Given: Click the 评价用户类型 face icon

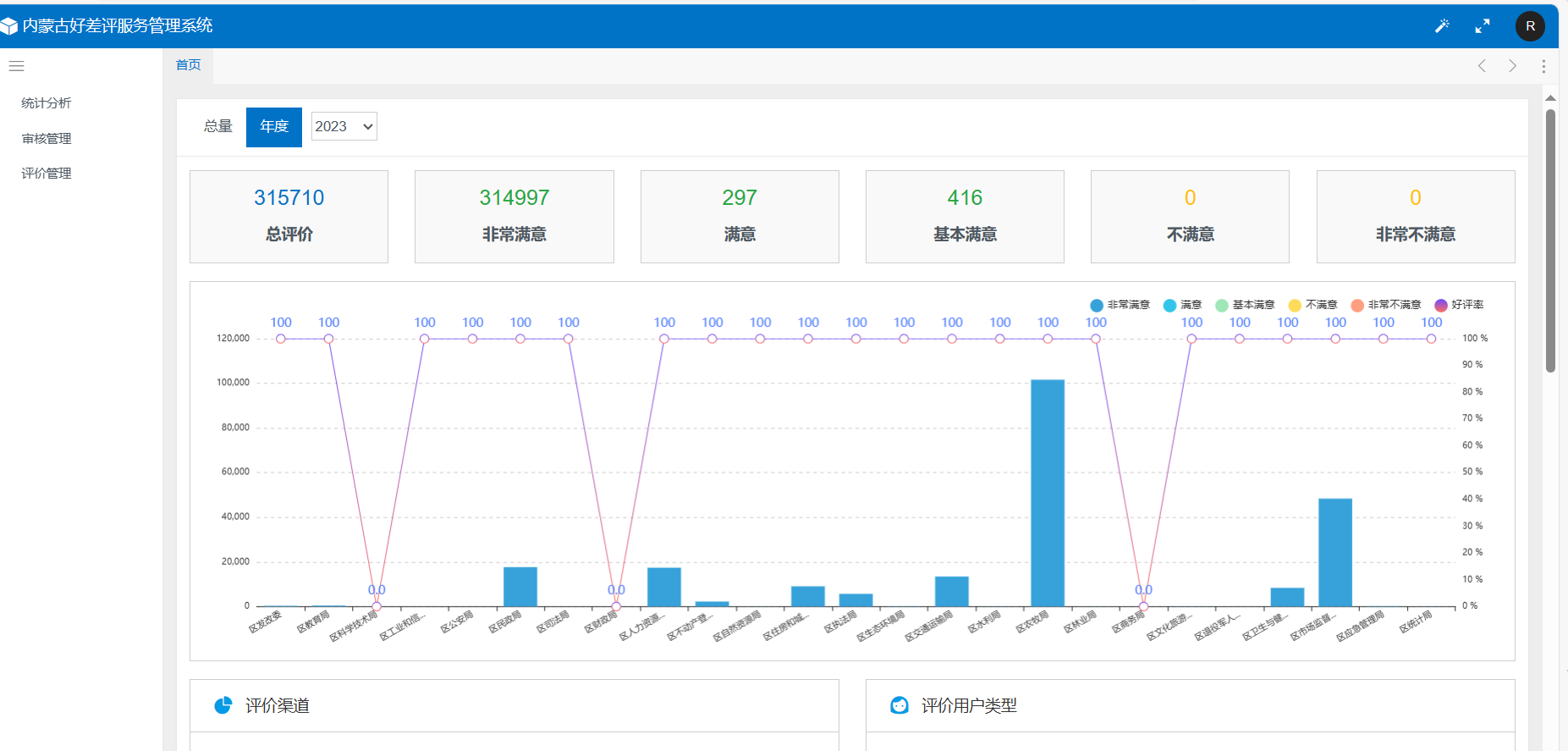Looking at the screenshot, I should (x=900, y=705).
